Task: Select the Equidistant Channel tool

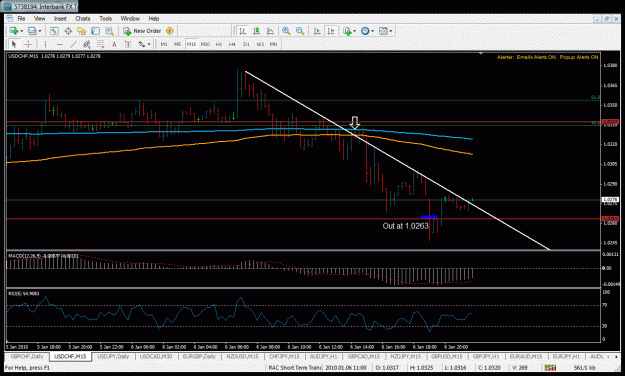Action: [86, 44]
